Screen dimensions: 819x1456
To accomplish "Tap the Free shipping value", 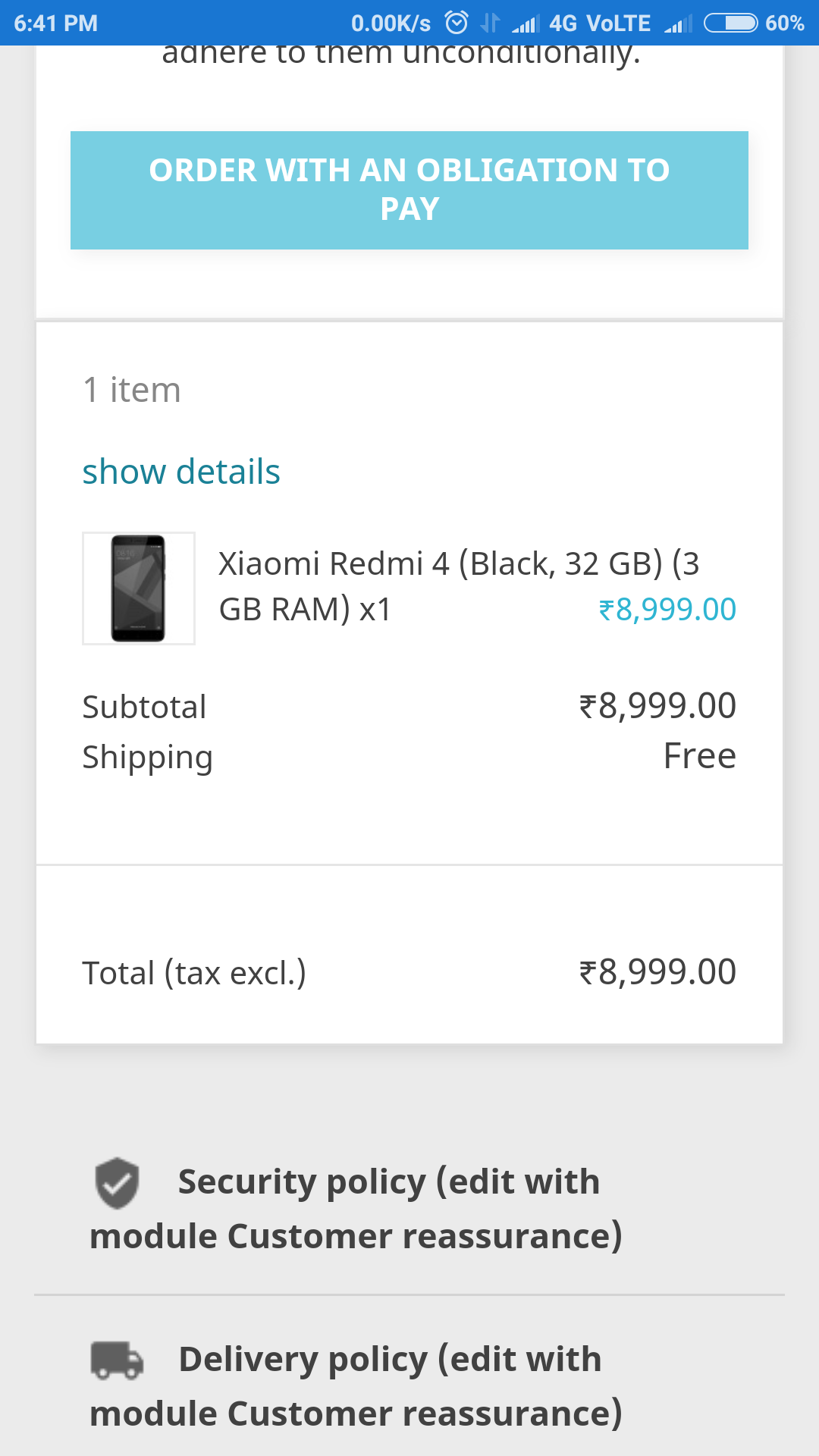I will pos(699,756).
